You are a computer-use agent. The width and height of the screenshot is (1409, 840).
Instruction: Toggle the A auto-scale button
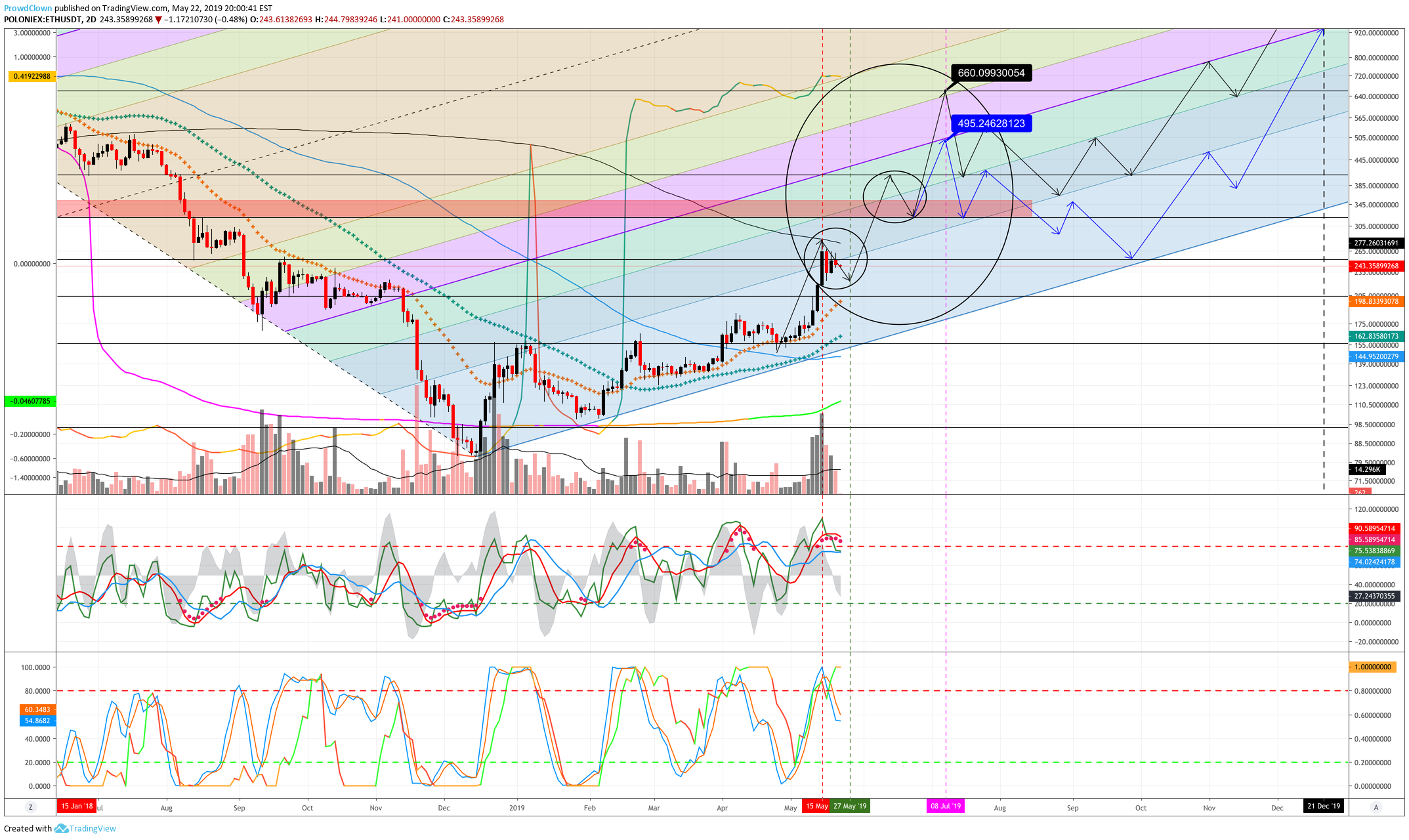1376,807
